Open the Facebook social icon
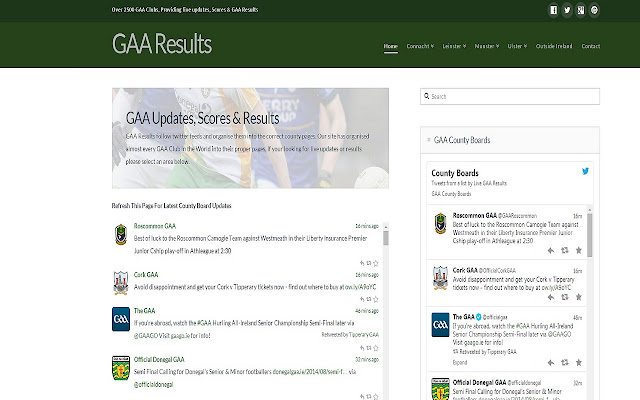The height and width of the screenshot is (400, 640). click(x=553, y=10)
